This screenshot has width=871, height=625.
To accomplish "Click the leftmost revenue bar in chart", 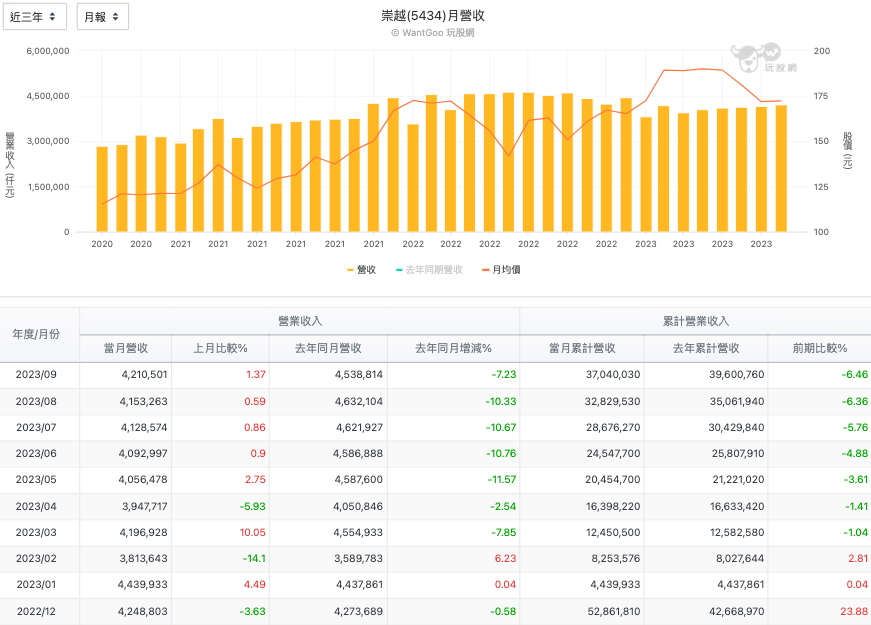I will [102, 189].
